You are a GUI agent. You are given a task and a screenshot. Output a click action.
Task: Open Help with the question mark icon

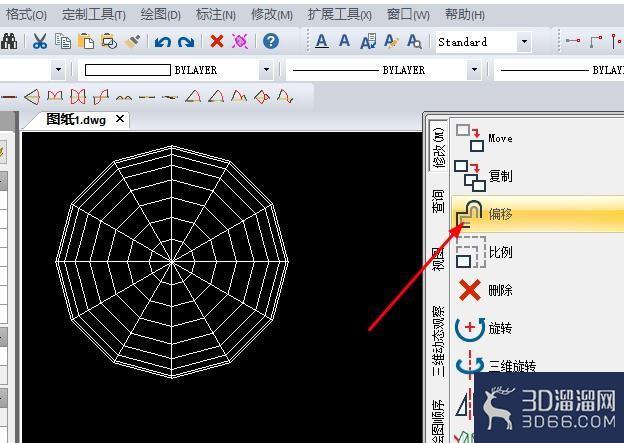(271, 41)
